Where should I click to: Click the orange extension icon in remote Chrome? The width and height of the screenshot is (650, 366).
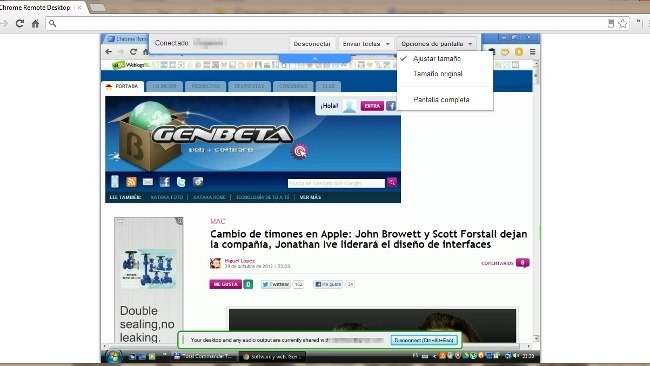point(519,52)
